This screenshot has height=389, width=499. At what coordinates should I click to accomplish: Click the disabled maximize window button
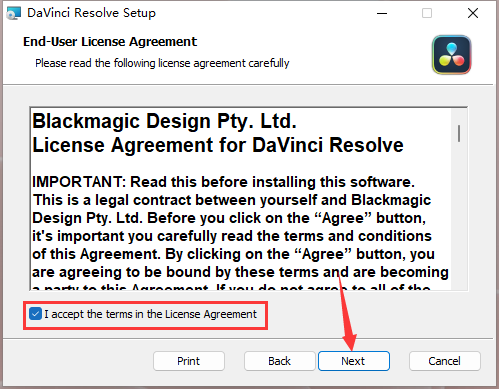pyautogui.click(x=427, y=13)
